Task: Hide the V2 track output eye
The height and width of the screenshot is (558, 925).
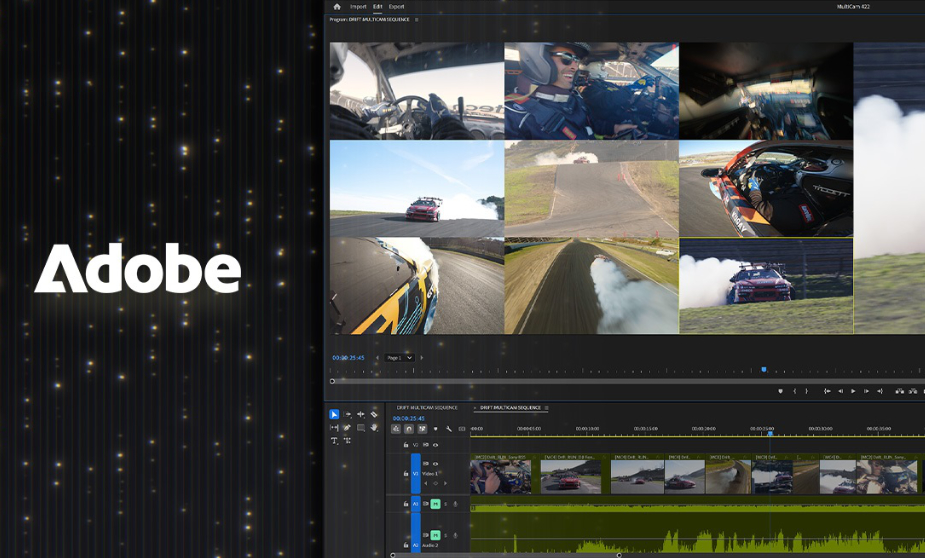Action: [x=436, y=445]
